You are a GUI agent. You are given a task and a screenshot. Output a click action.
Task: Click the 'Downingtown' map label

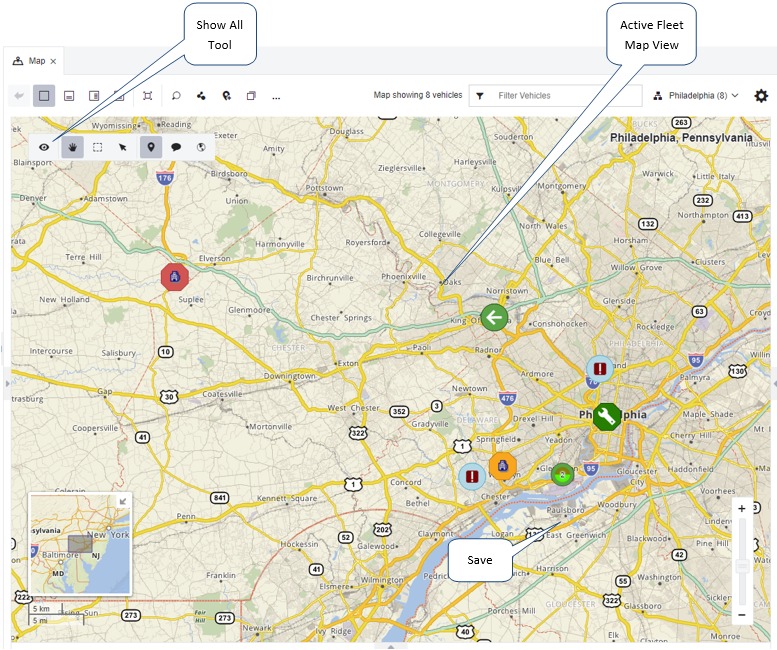289,376
